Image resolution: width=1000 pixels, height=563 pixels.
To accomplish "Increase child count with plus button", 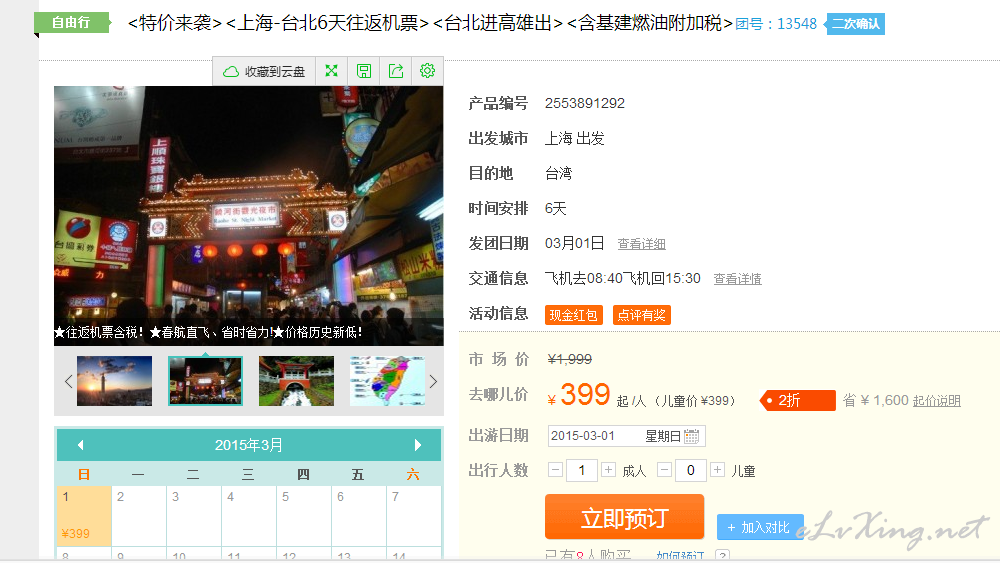I will point(717,471).
